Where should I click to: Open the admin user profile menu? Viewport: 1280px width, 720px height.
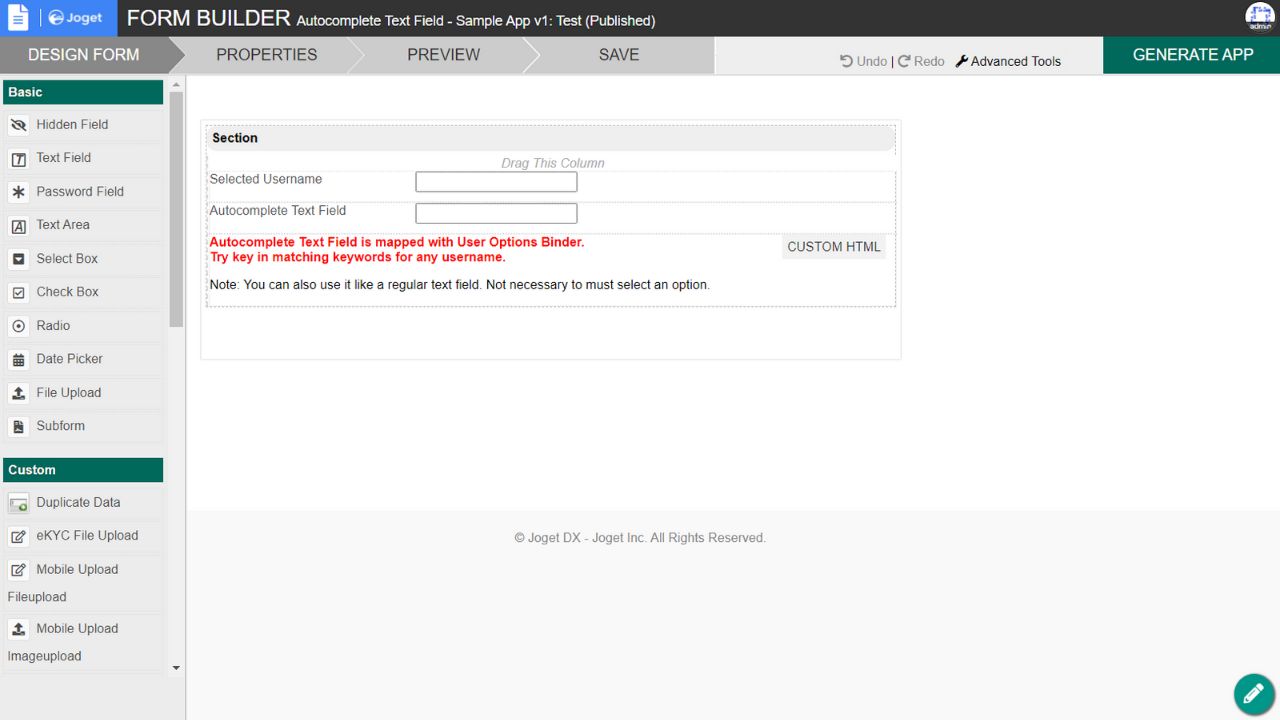click(1259, 18)
